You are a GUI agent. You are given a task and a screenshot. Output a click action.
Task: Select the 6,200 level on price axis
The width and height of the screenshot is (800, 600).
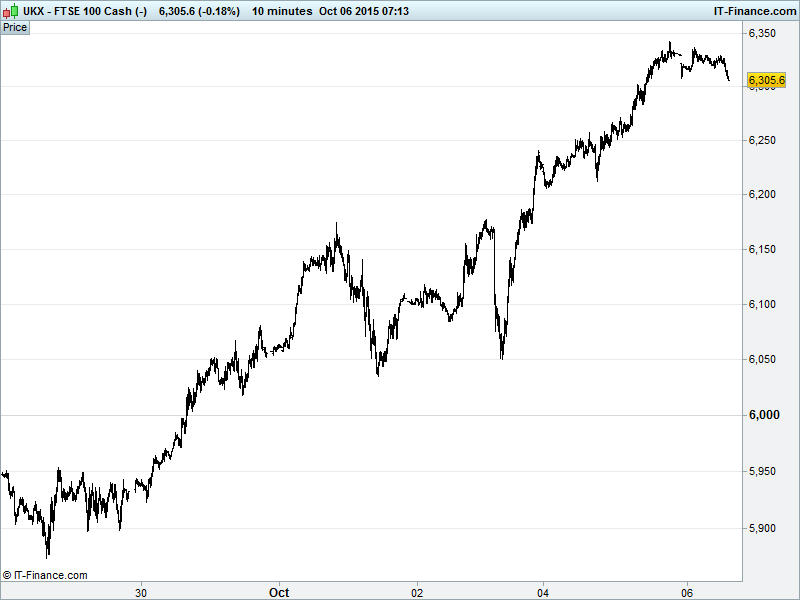pyautogui.click(x=763, y=194)
